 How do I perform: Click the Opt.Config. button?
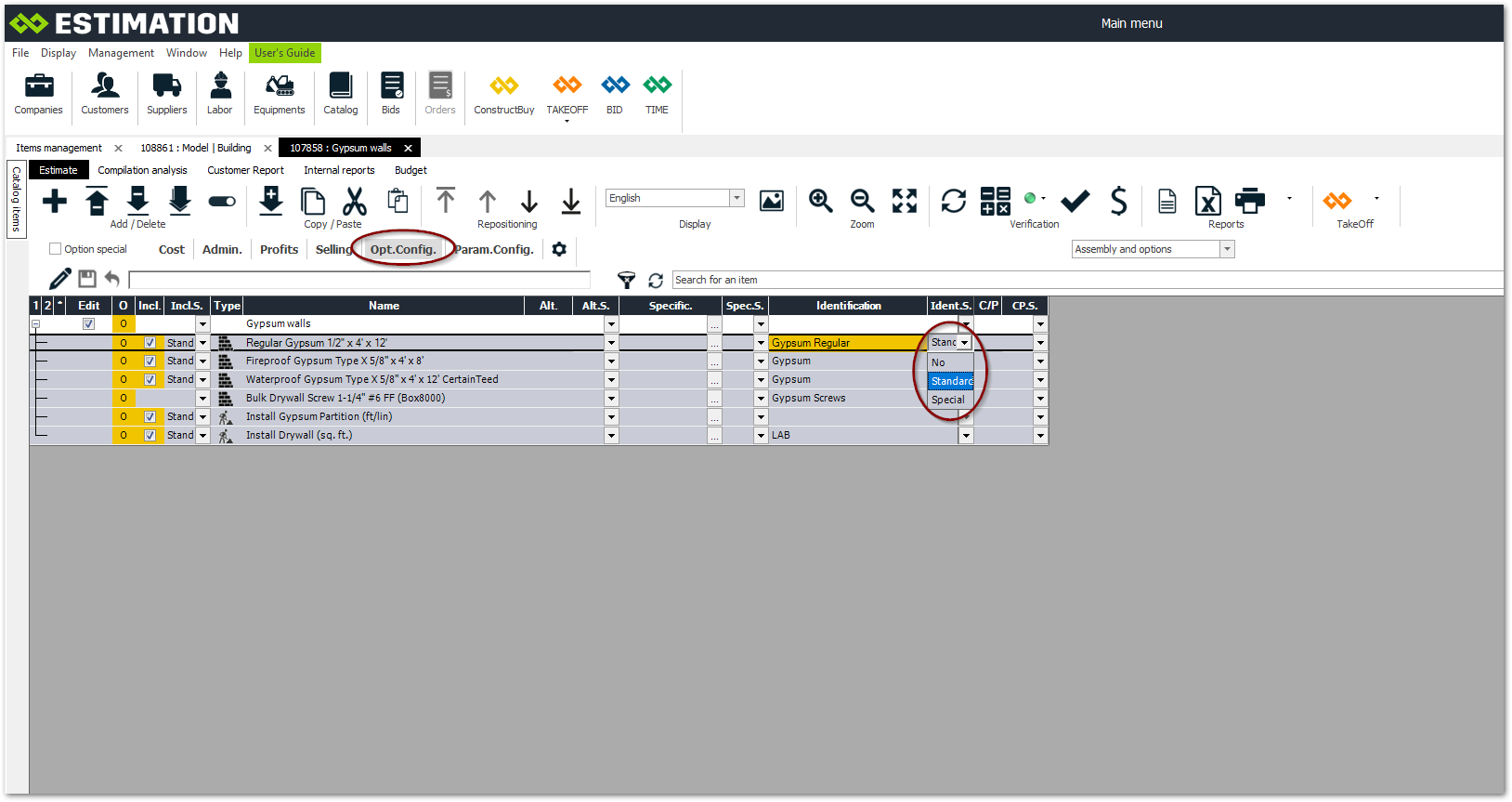pyautogui.click(x=403, y=249)
